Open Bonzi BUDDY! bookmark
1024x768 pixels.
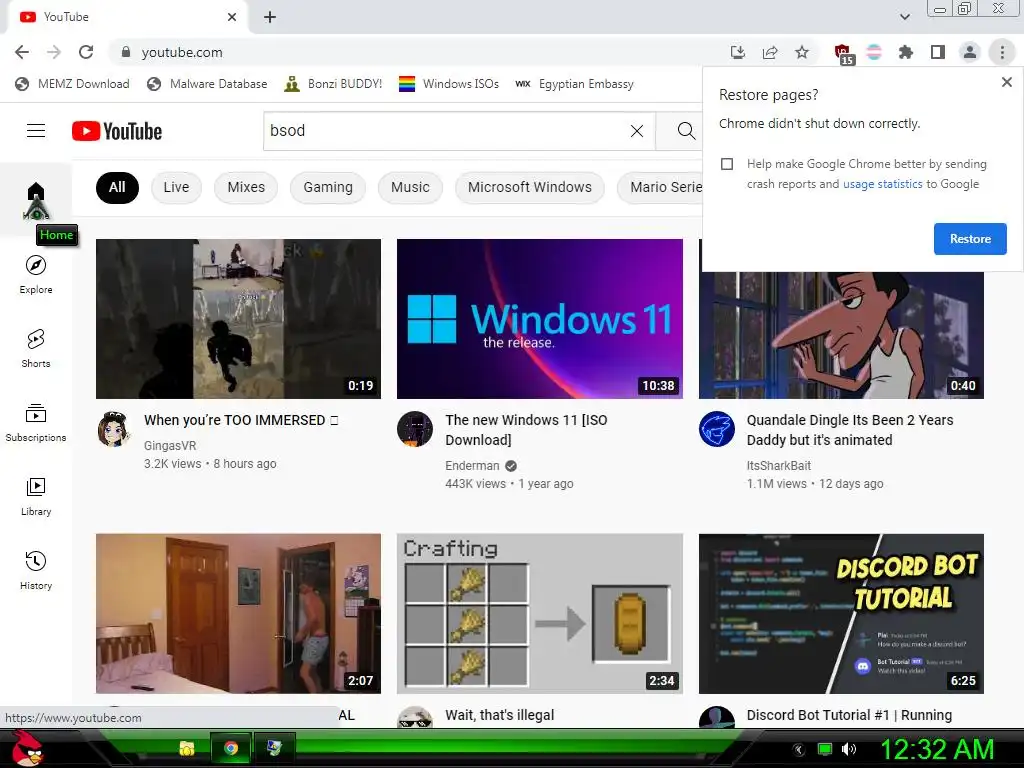tap(333, 84)
